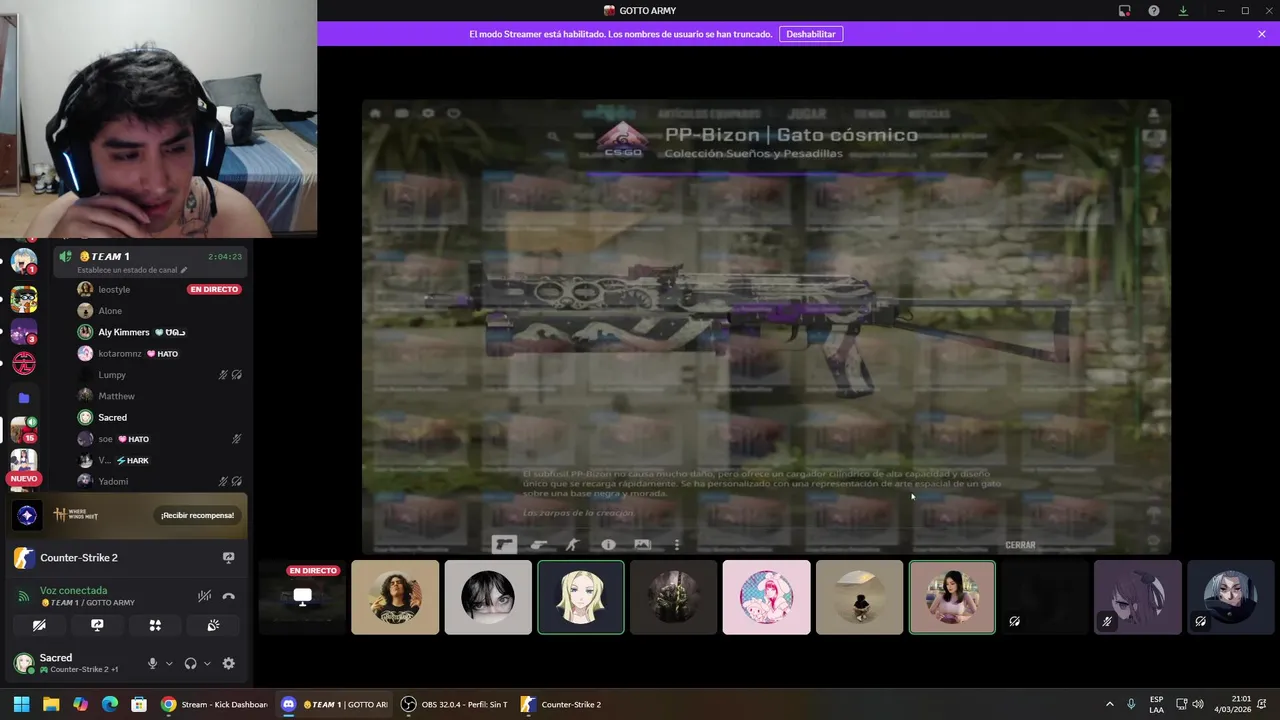This screenshot has height=720, width=1280.
Task: Click share your screen button
Action: (97, 625)
